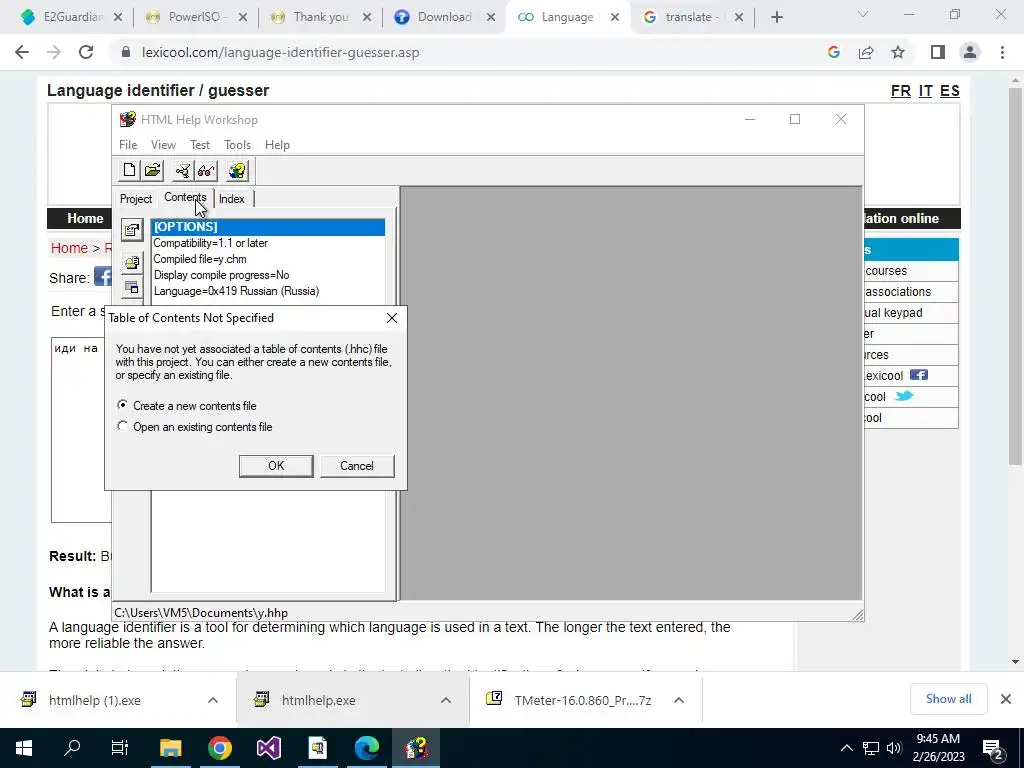Select 'Language=0x419 Russian (Russia)' row
The image size is (1024, 768).
pyautogui.click(x=268, y=291)
